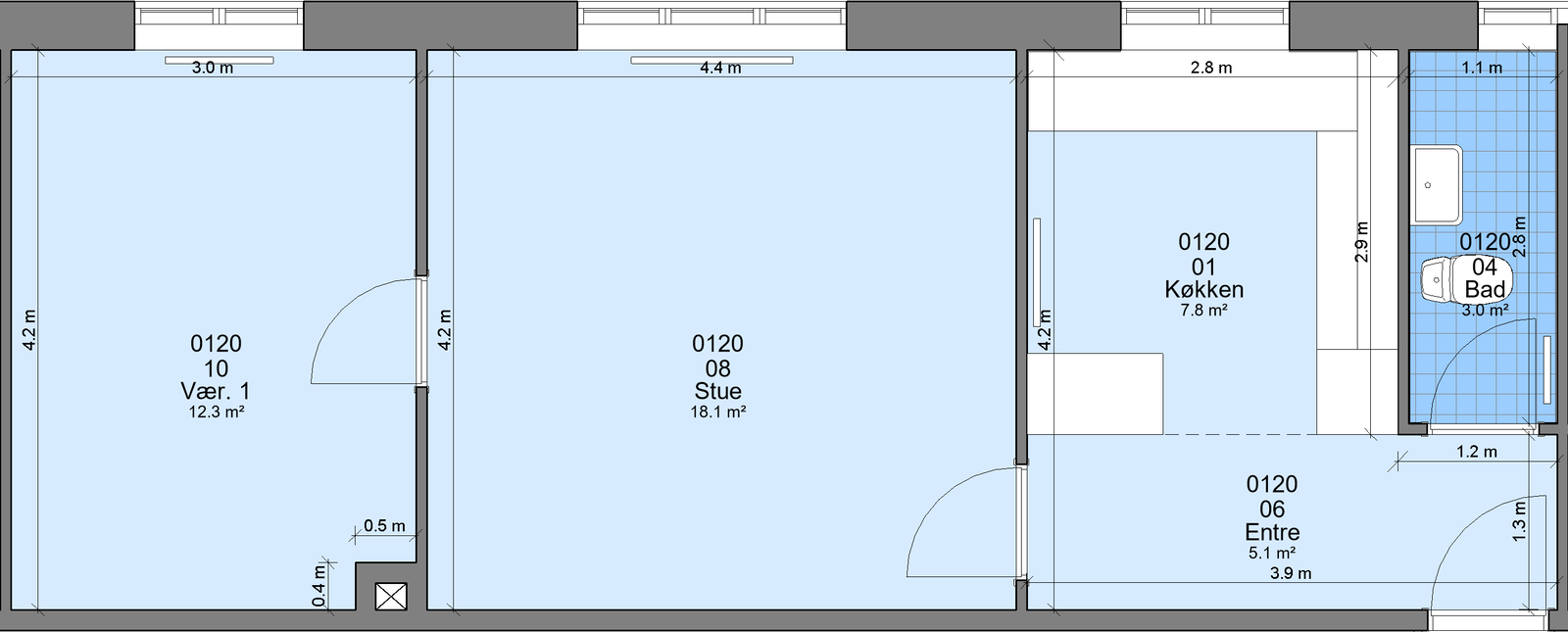Click the 1.1 m bathroom width dimension
Image resolution: width=1568 pixels, height=632 pixels.
[x=1482, y=68]
